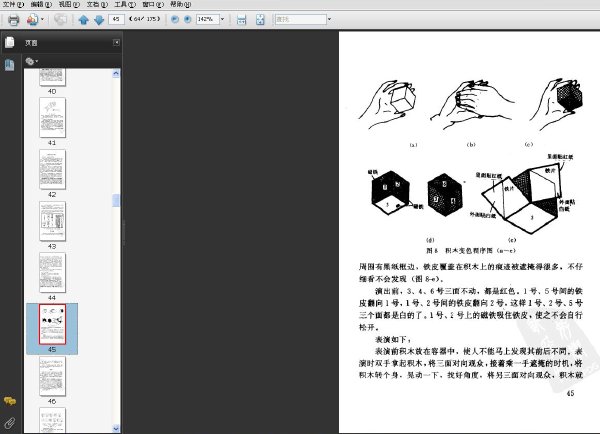Click the grayed collaborate icon
The height and width of the screenshot is (434, 600).
[x=60, y=19]
